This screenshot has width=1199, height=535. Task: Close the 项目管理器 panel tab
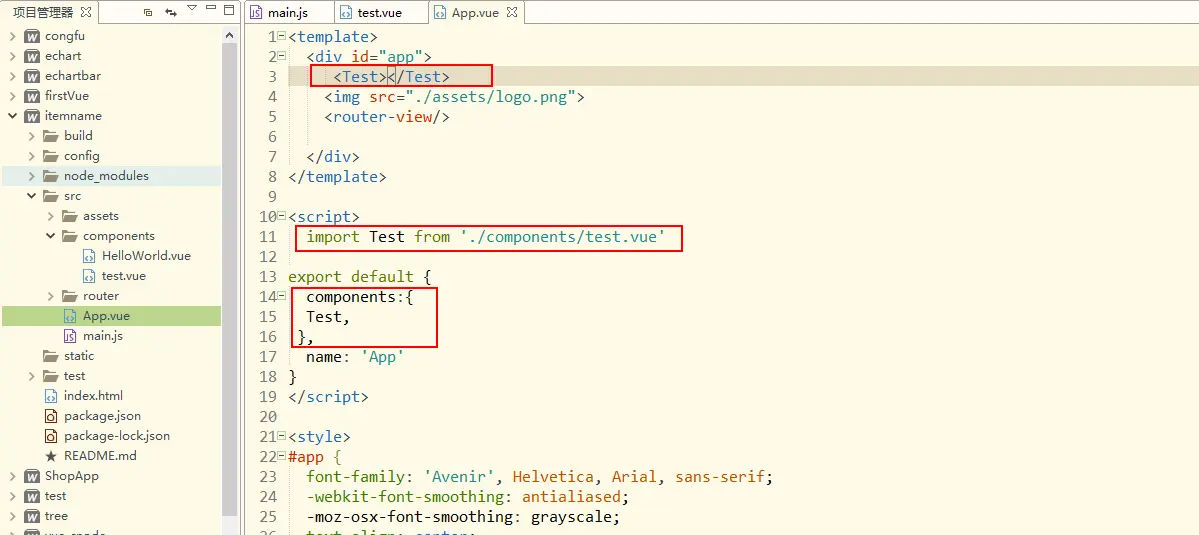coord(86,12)
